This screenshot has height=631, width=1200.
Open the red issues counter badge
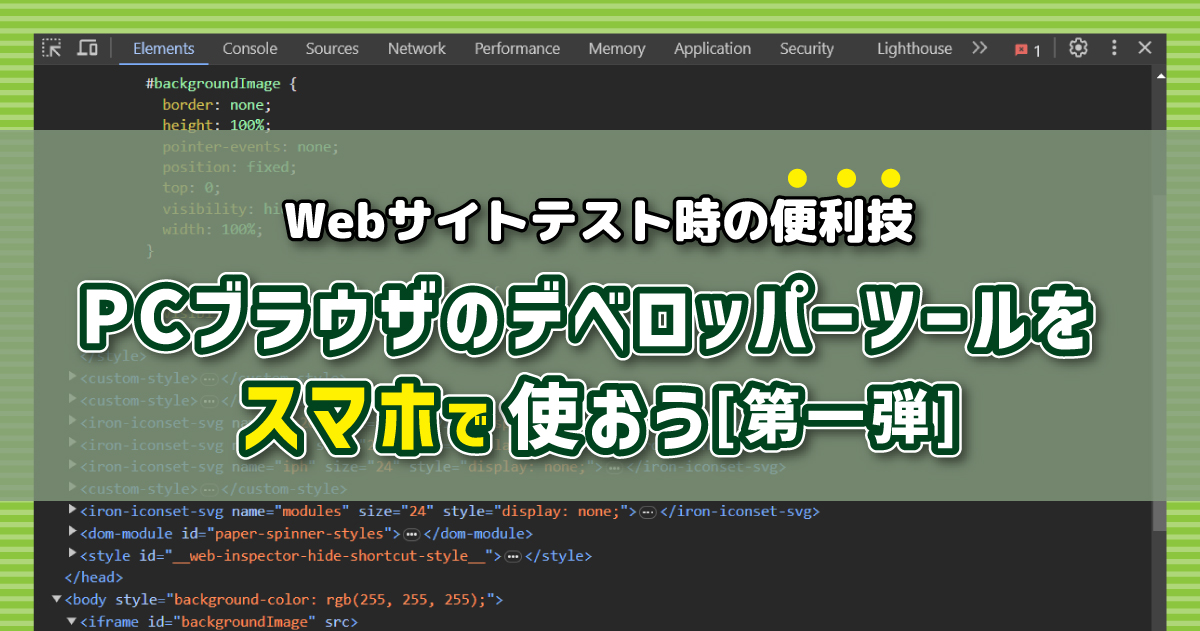click(x=1028, y=49)
